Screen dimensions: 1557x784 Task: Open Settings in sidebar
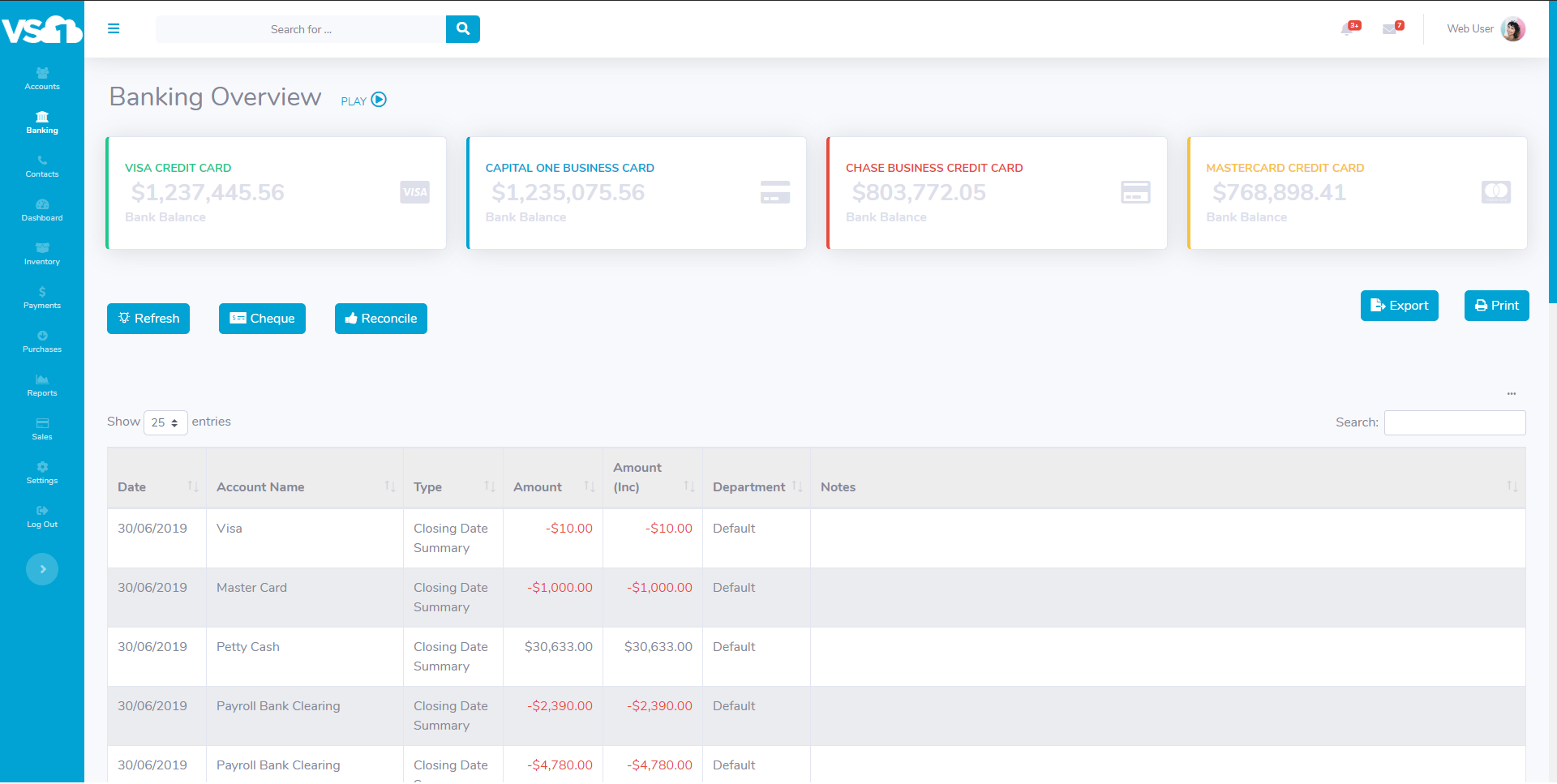(x=42, y=473)
